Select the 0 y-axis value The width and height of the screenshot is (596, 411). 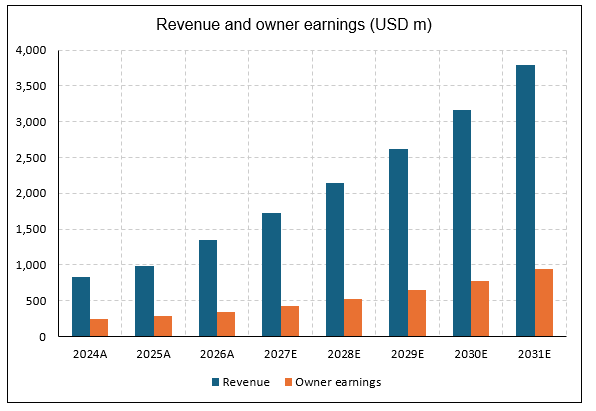pyautogui.click(x=43, y=337)
